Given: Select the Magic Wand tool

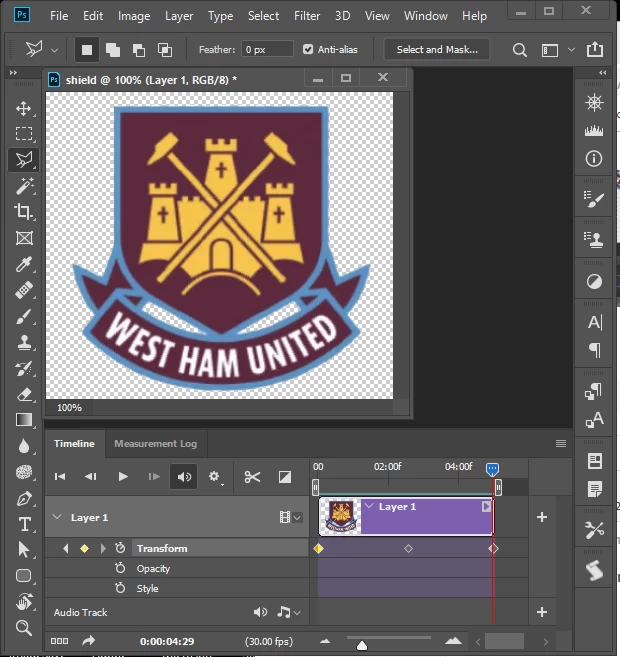Looking at the screenshot, I should (23, 186).
